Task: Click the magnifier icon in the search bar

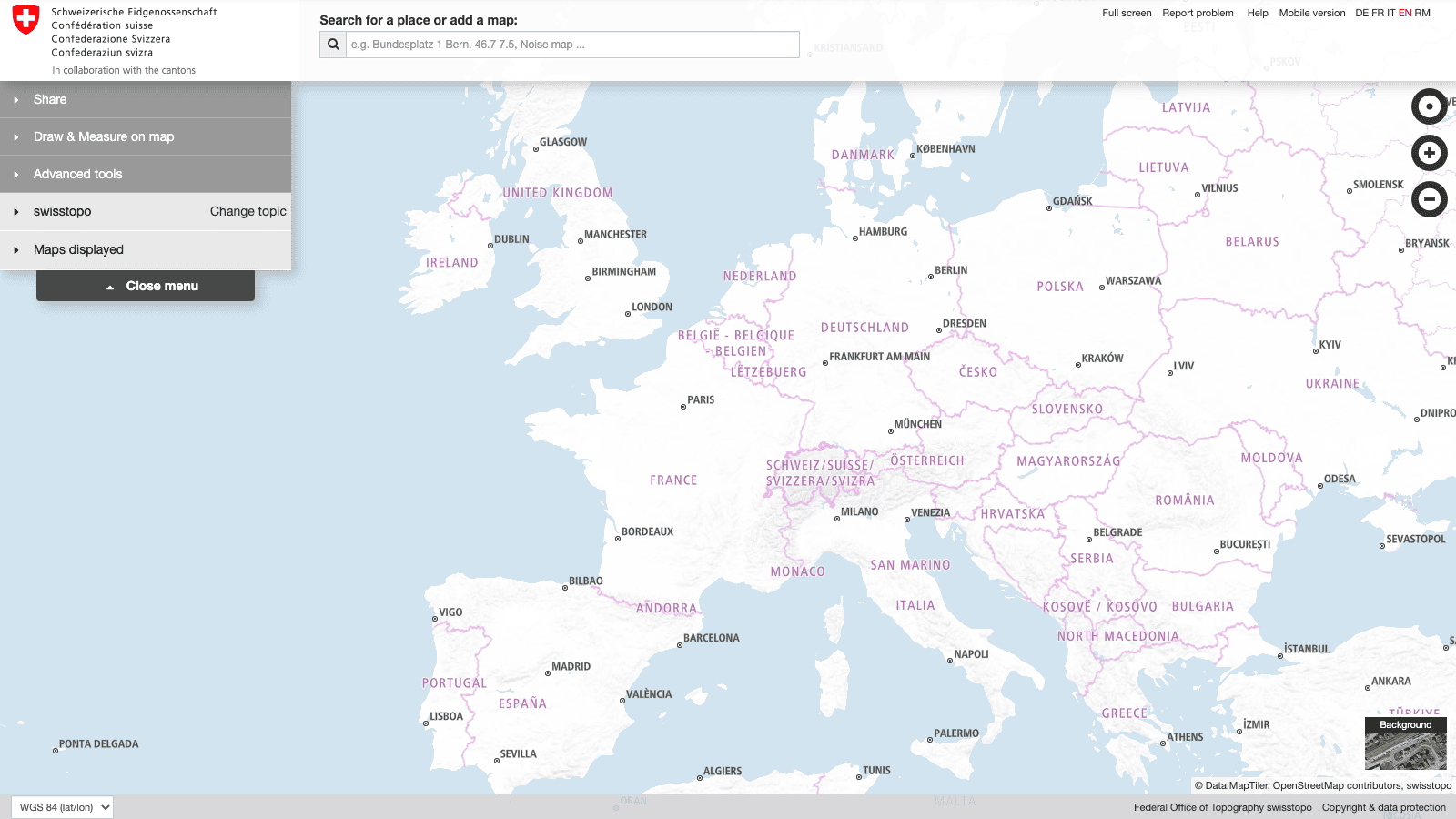Action: [331, 44]
